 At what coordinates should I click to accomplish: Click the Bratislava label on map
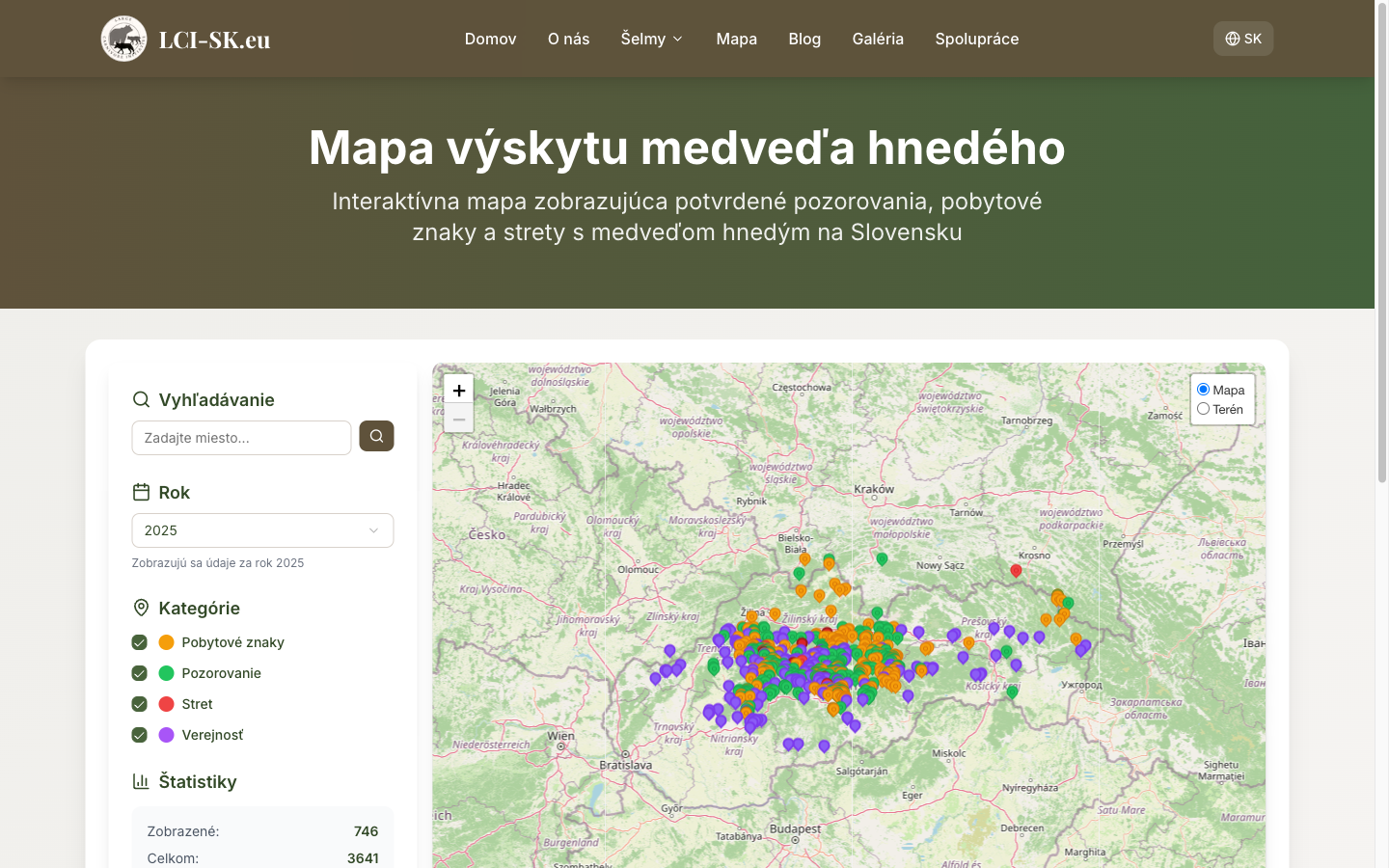click(626, 766)
